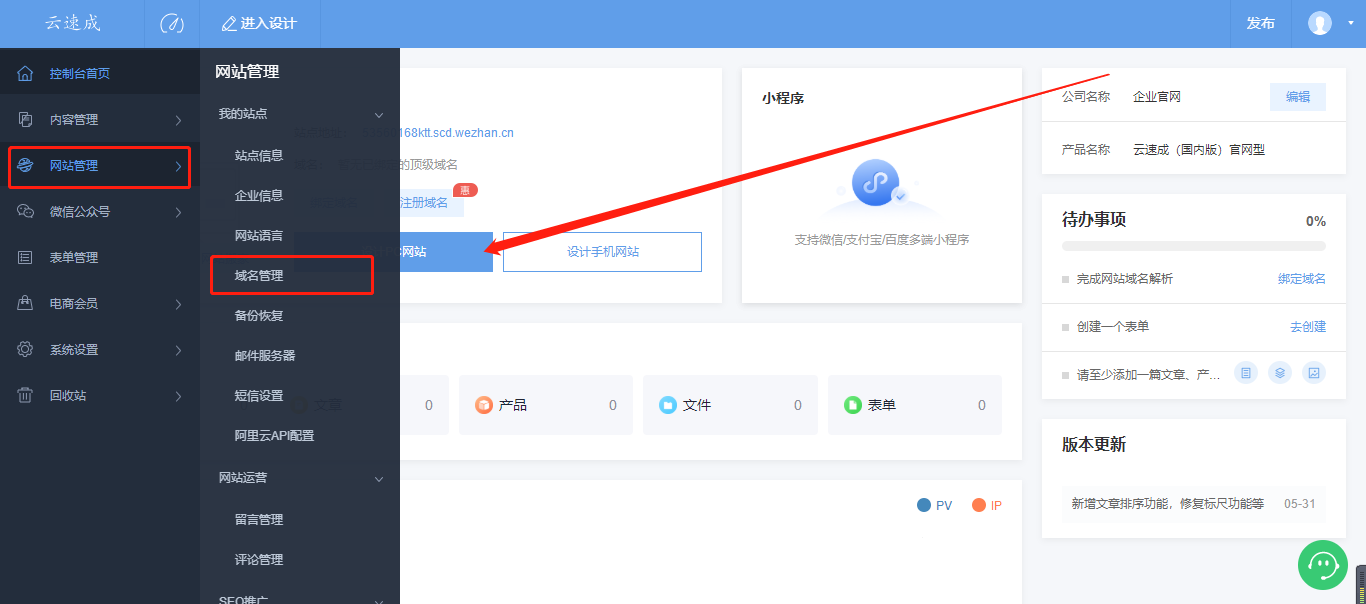Image resolution: width=1366 pixels, height=604 pixels.
Task: Toggle the IP legend series
Action: pos(987,506)
